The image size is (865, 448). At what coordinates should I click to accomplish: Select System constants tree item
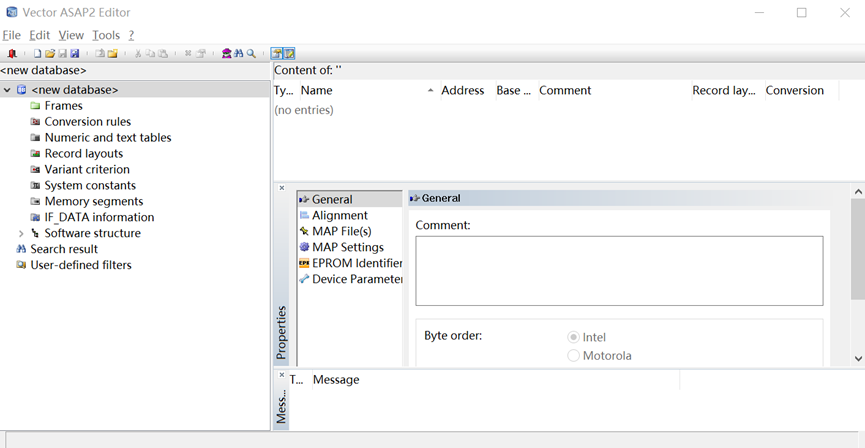click(90, 186)
